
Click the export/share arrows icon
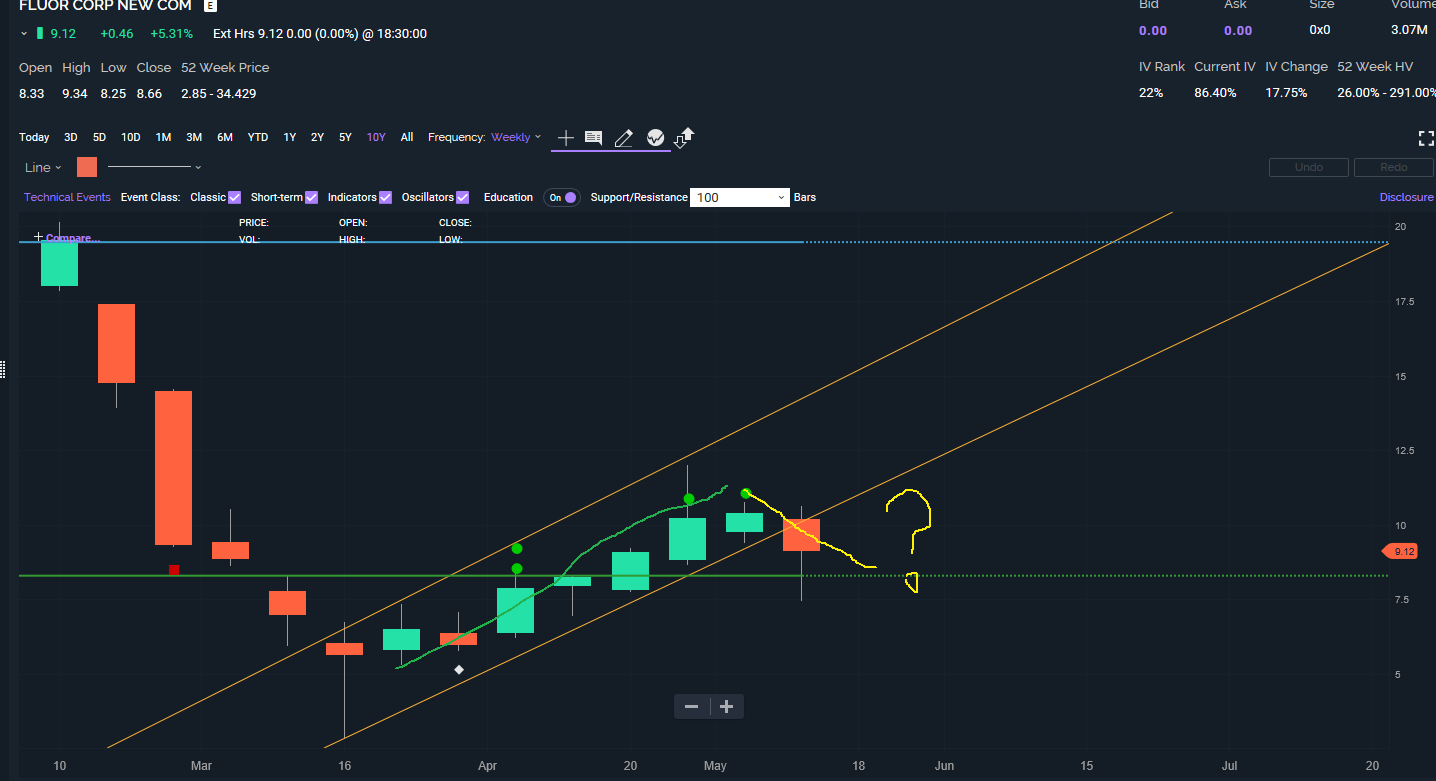(685, 138)
